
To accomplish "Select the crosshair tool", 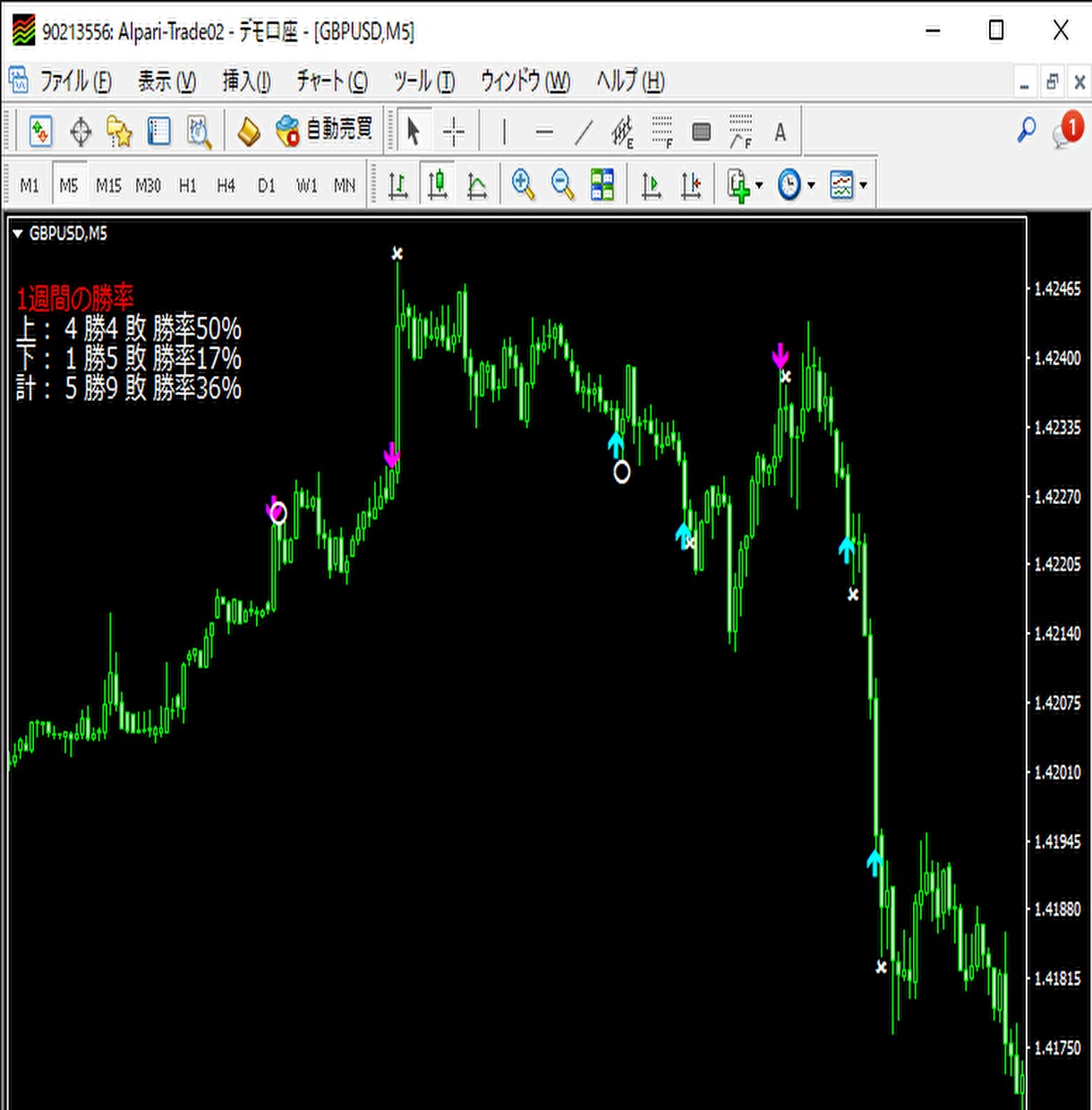I will [x=454, y=132].
